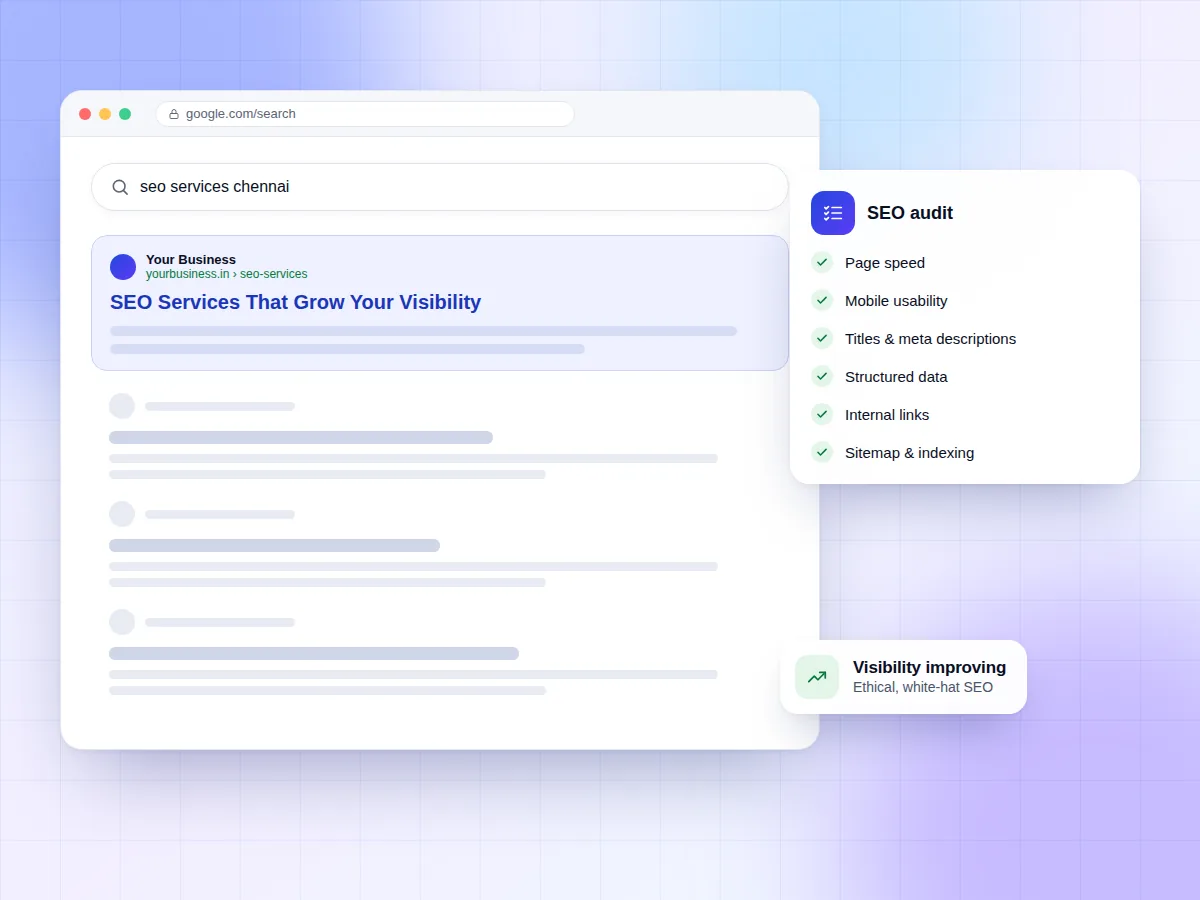Toggle the Sitemap & indexing check mark
This screenshot has width=1200, height=900.
point(822,452)
